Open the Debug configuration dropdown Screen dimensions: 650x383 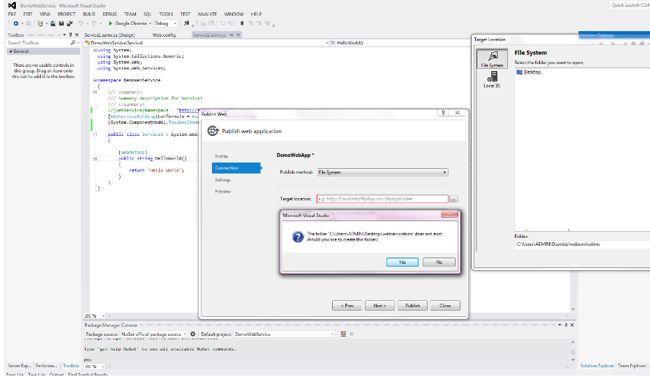(x=165, y=24)
